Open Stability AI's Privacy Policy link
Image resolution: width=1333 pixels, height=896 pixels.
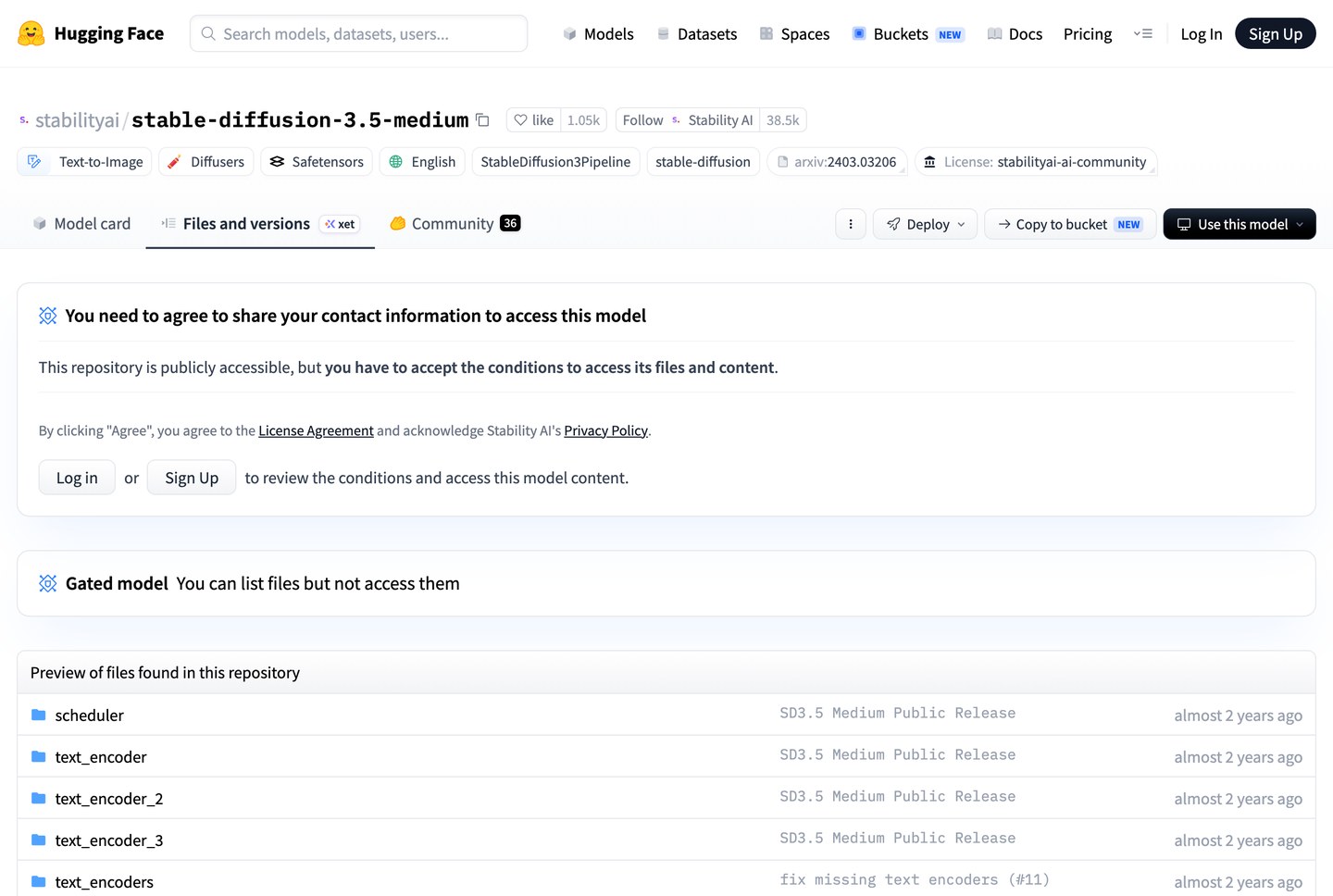(x=605, y=430)
